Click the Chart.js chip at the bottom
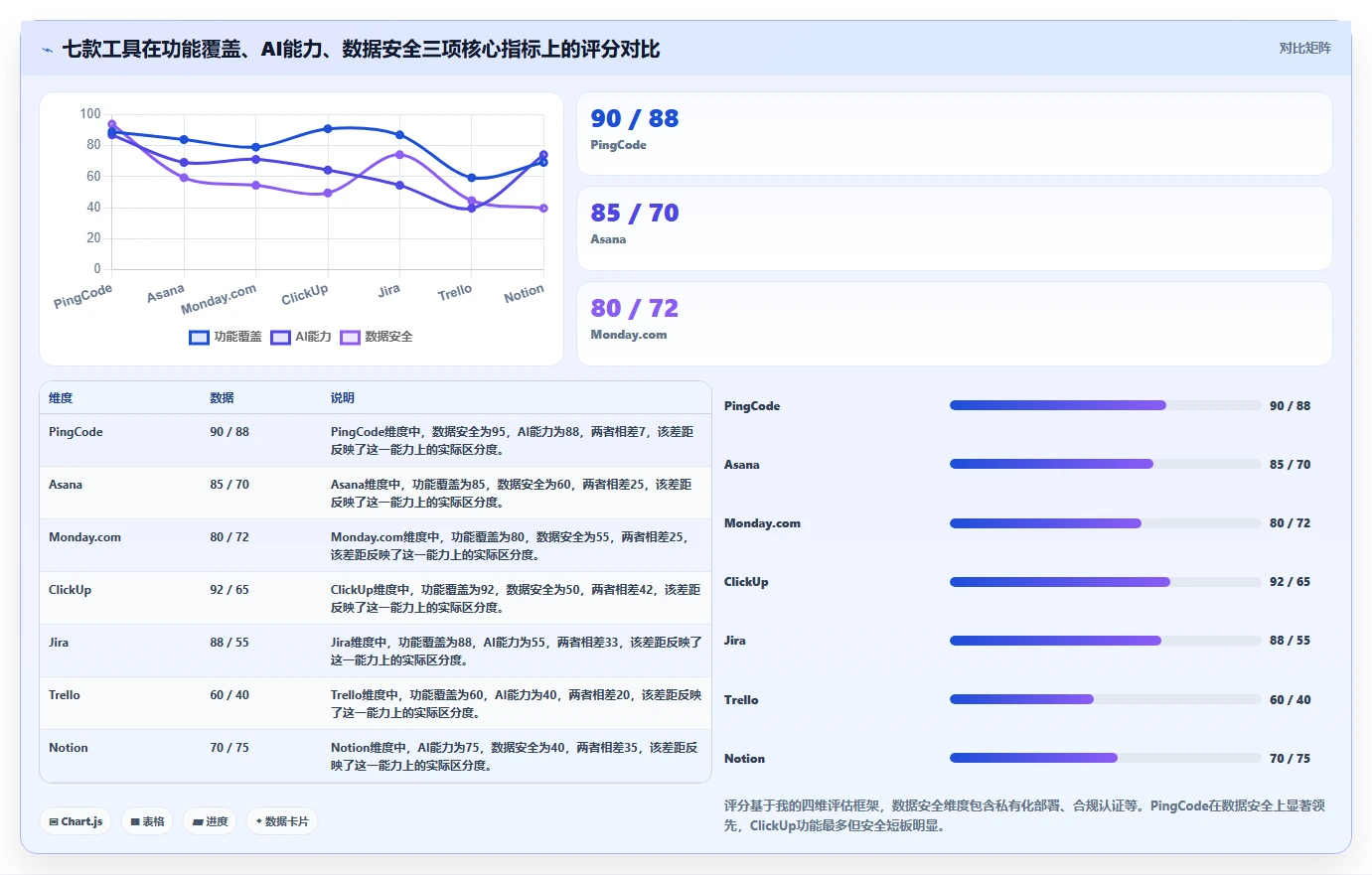1372x875 pixels. (76, 821)
